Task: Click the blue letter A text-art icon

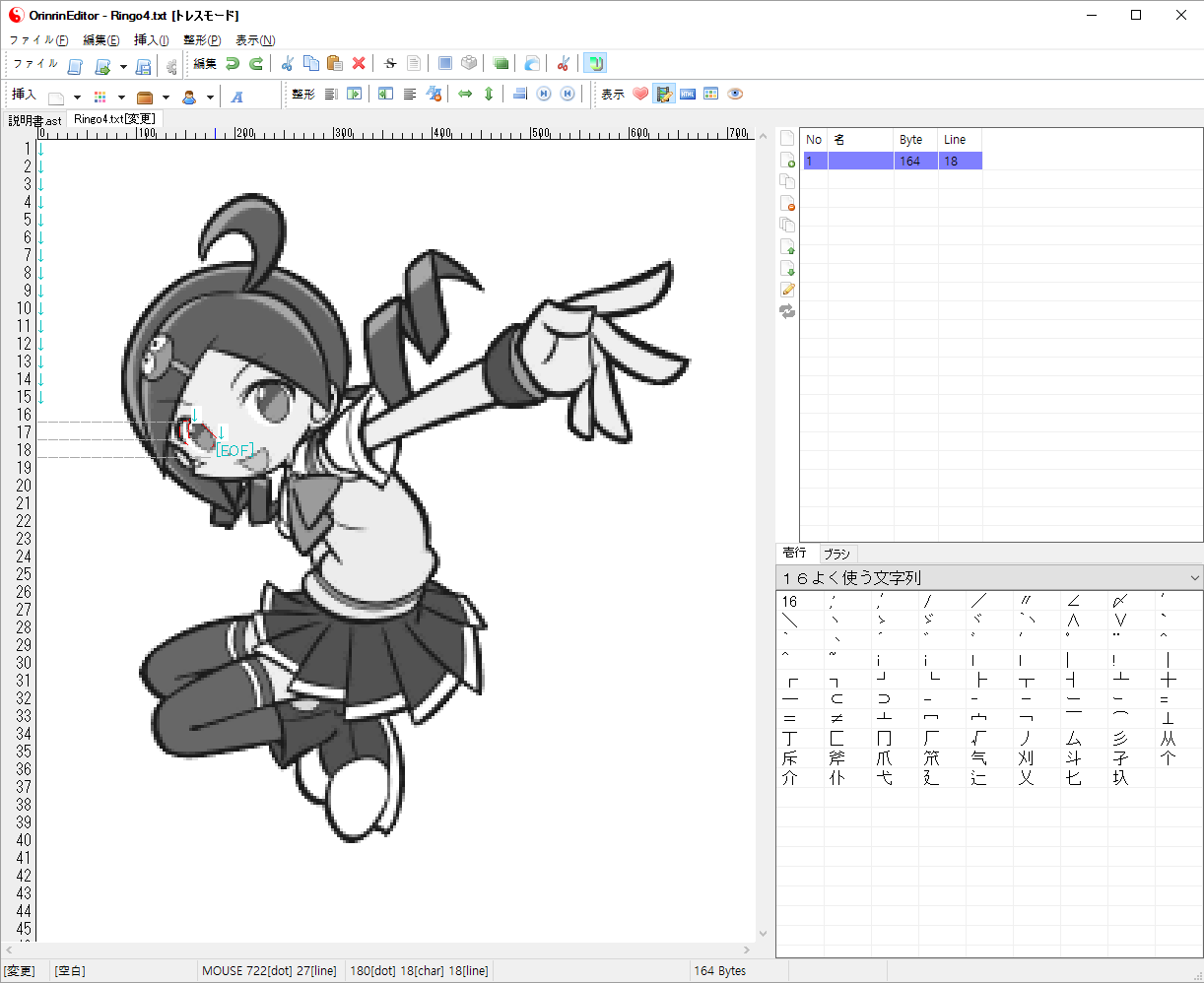Action: 237,96
